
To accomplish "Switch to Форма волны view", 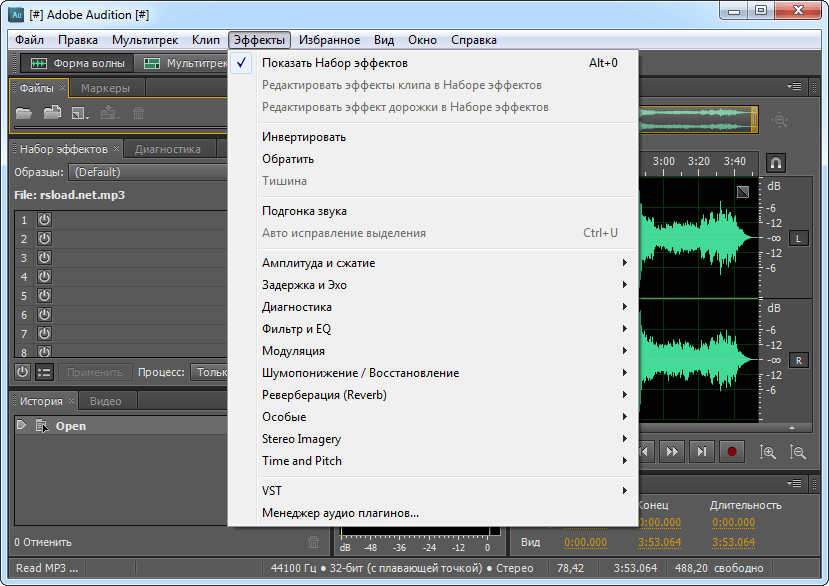I will pyautogui.click(x=77, y=63).
